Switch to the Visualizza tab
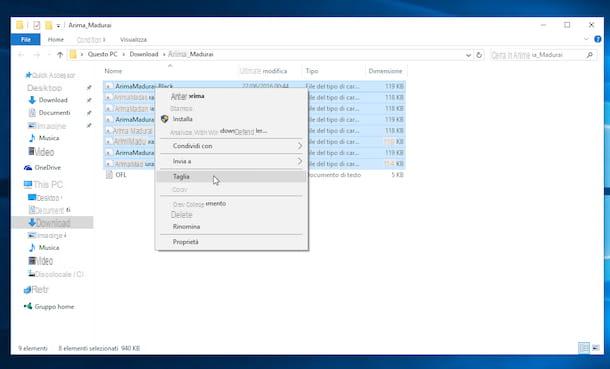 133,39
